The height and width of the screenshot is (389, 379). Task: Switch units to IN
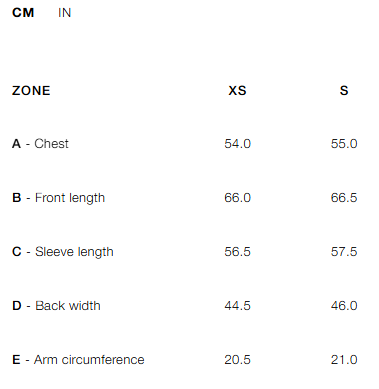coord(64,13)
